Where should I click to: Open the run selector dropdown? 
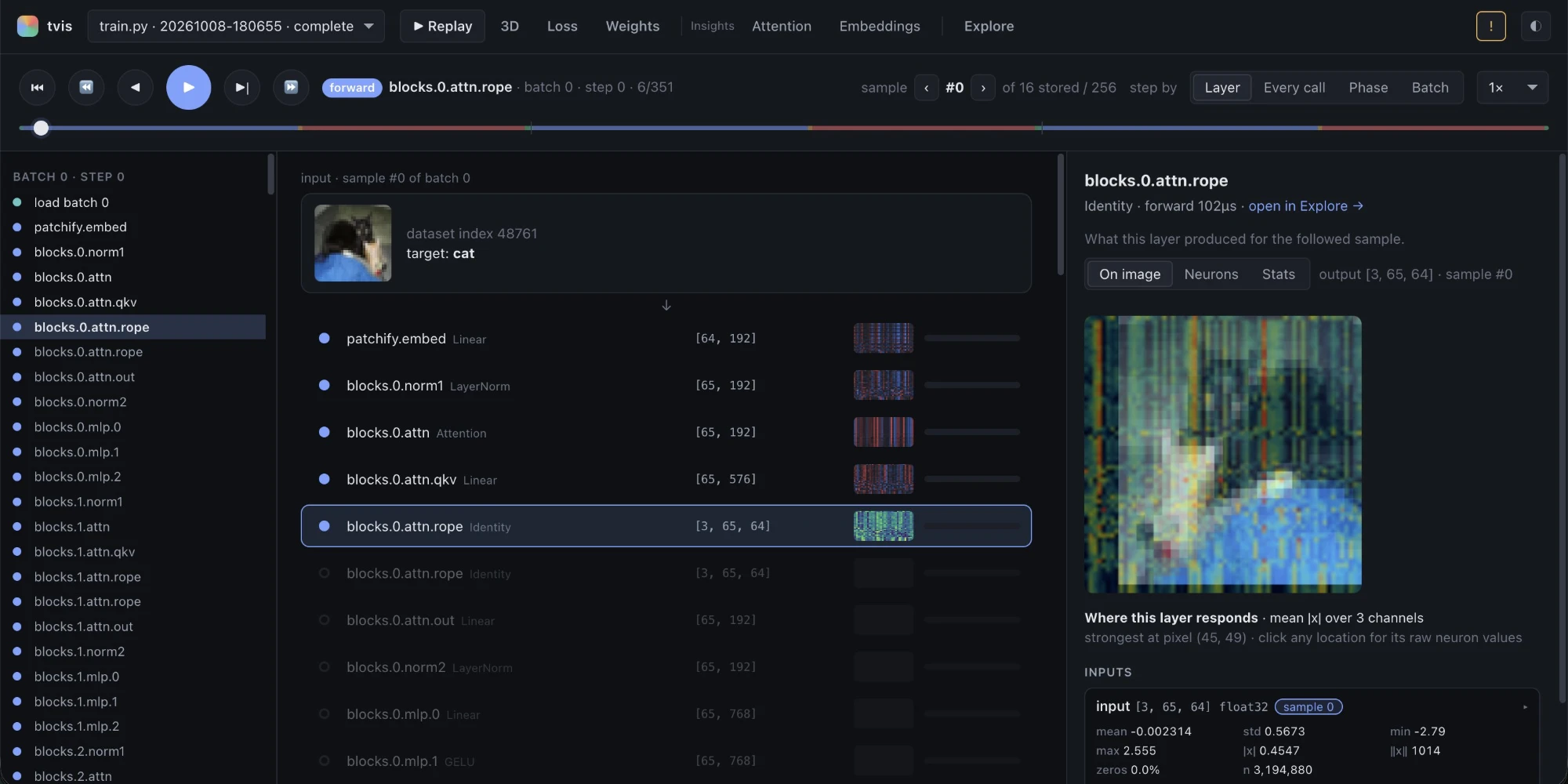[236, 26]
